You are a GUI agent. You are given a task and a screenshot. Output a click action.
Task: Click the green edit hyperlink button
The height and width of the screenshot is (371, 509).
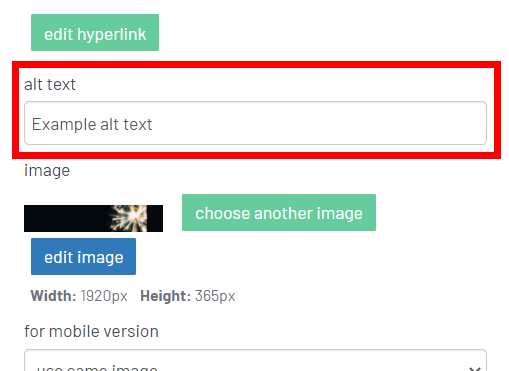(95, 32)
